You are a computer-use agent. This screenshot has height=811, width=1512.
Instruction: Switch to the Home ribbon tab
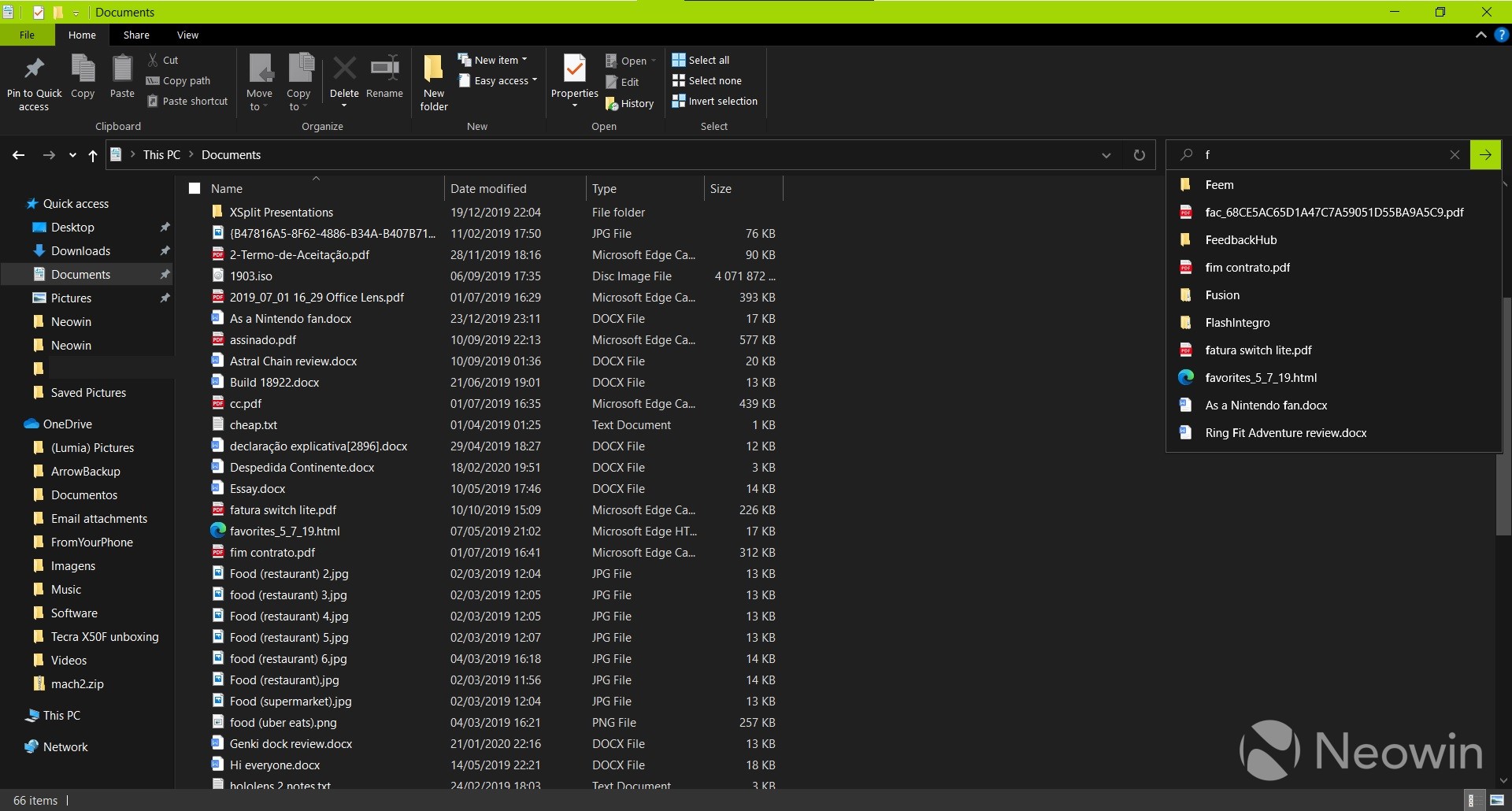coord(82,35)
